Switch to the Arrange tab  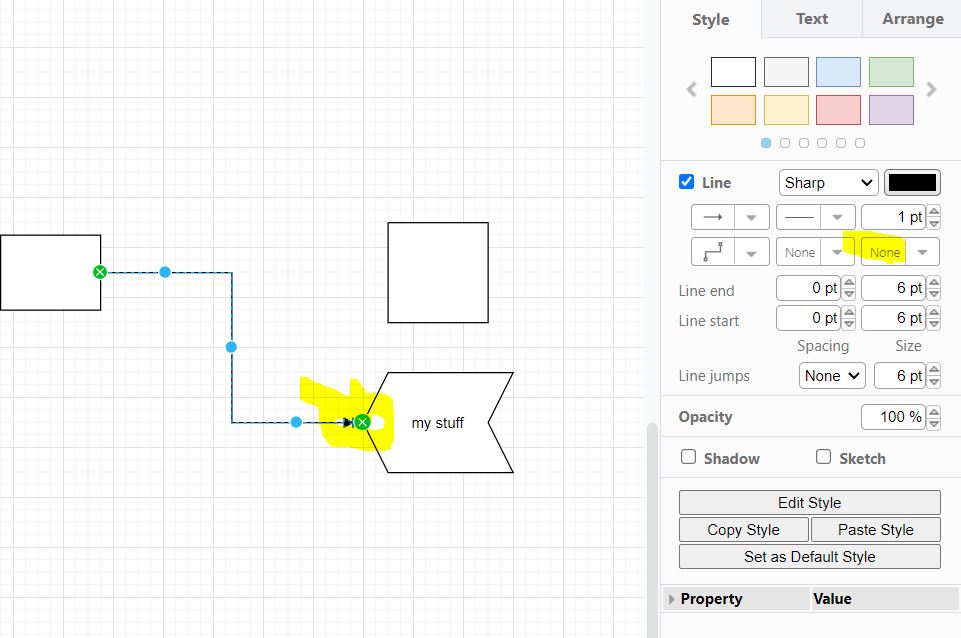(x=911, y=18)
